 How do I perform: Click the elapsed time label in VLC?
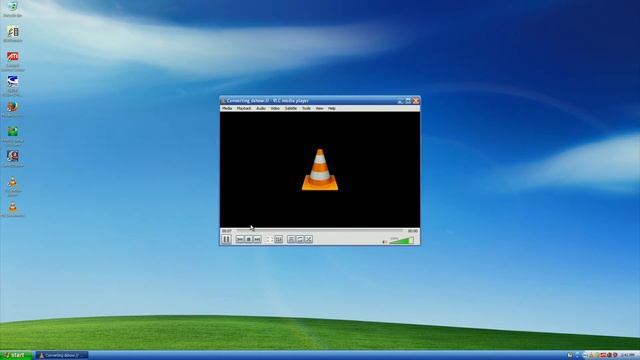(x=226, y=231)
